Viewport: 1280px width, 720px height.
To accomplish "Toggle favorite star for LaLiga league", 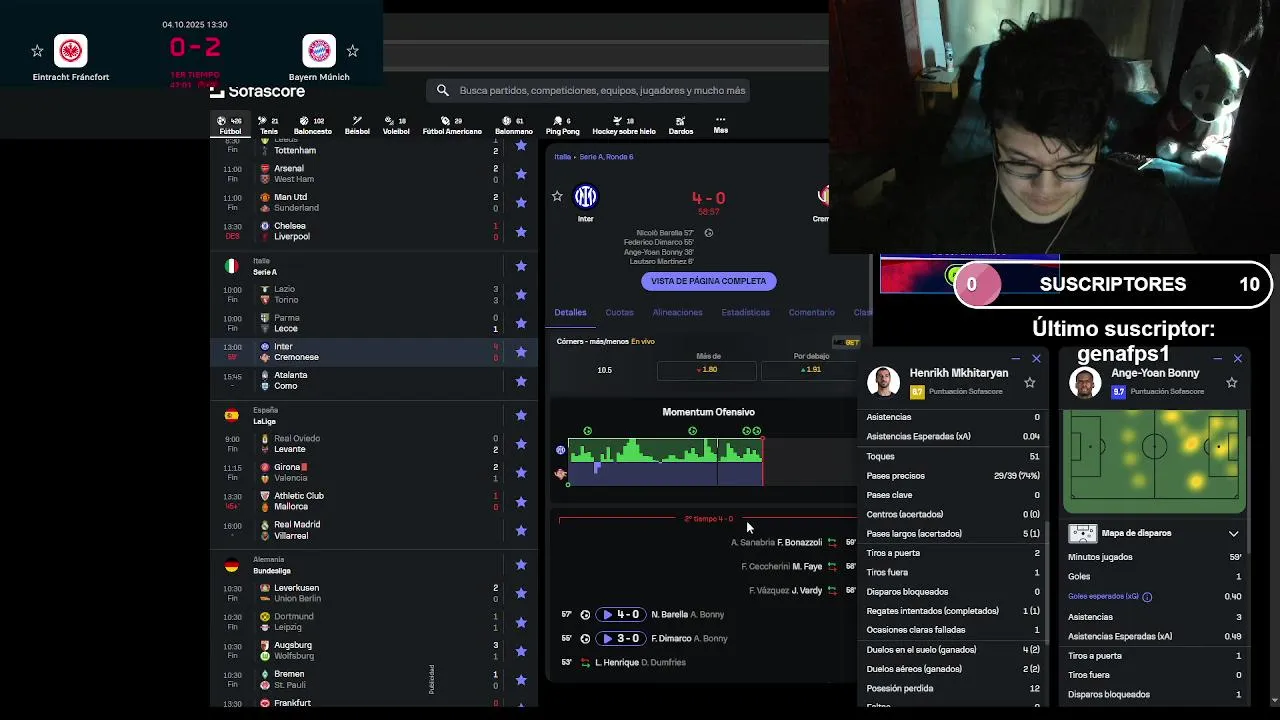I will point(521,415).
